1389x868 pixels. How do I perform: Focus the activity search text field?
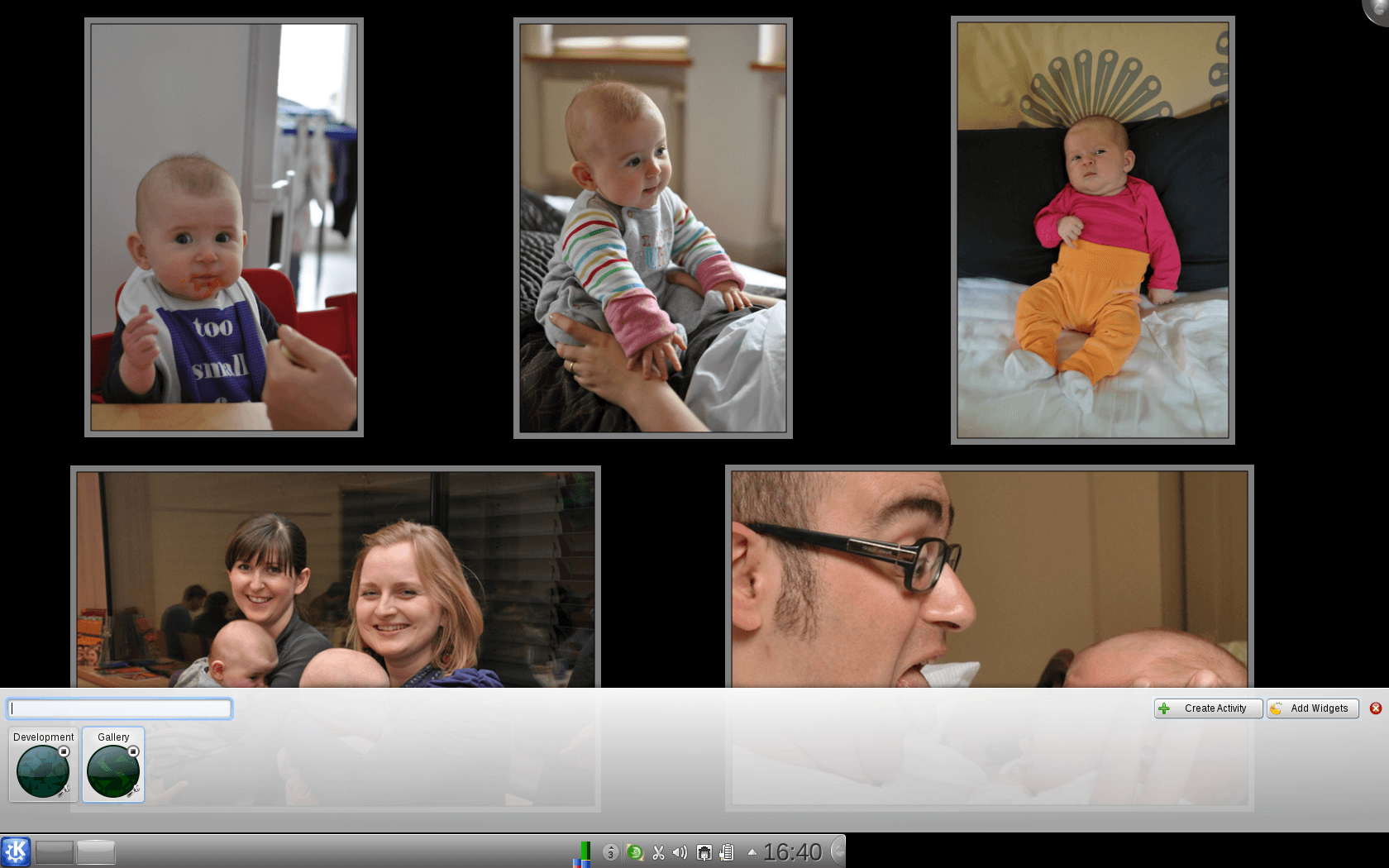[x=120, y=708]
